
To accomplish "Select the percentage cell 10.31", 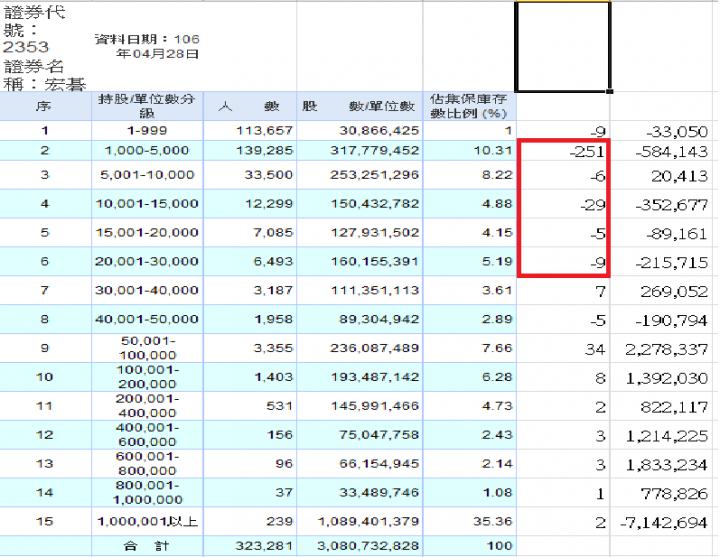I will coord(469,151).
